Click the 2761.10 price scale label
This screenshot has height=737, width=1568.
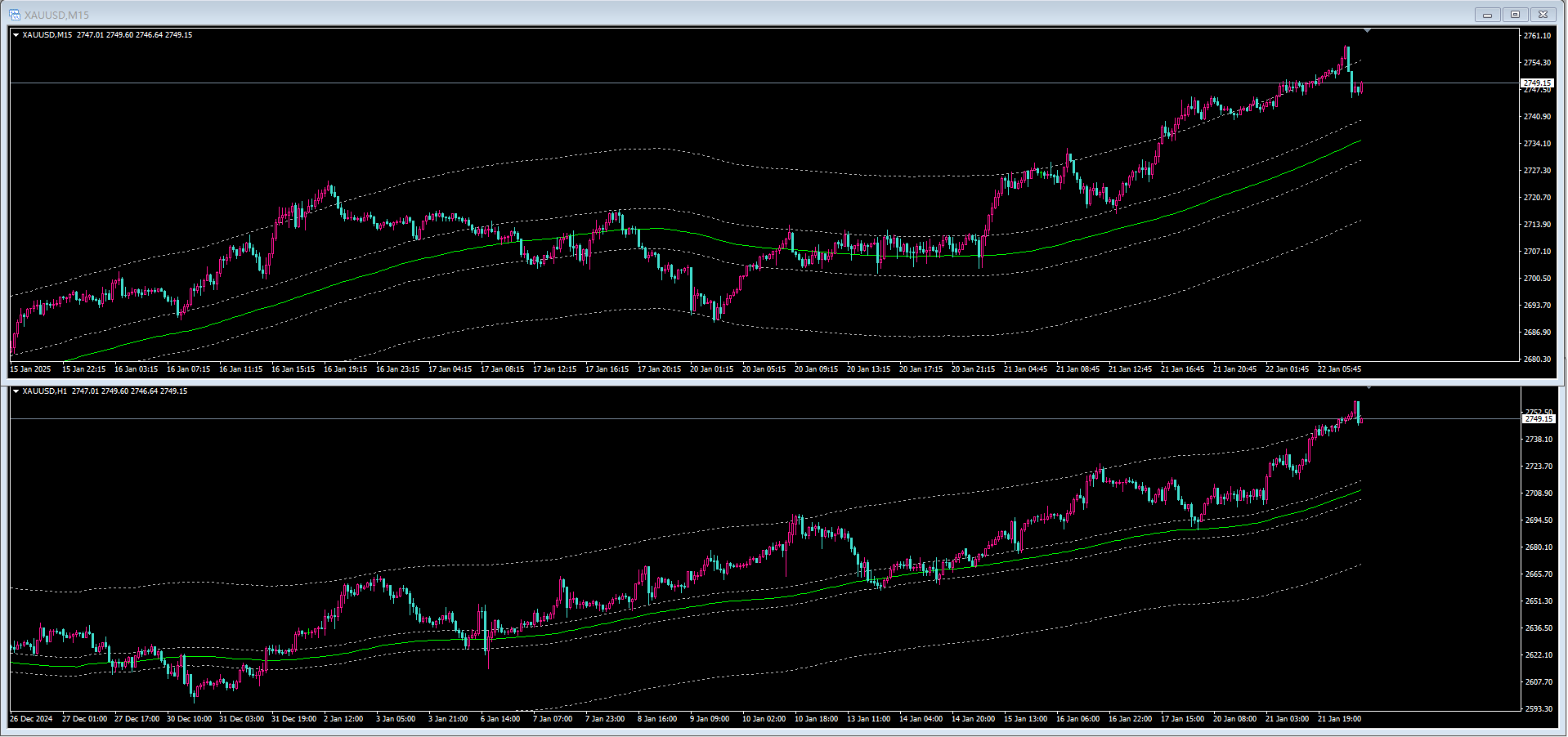(1537, 36)
